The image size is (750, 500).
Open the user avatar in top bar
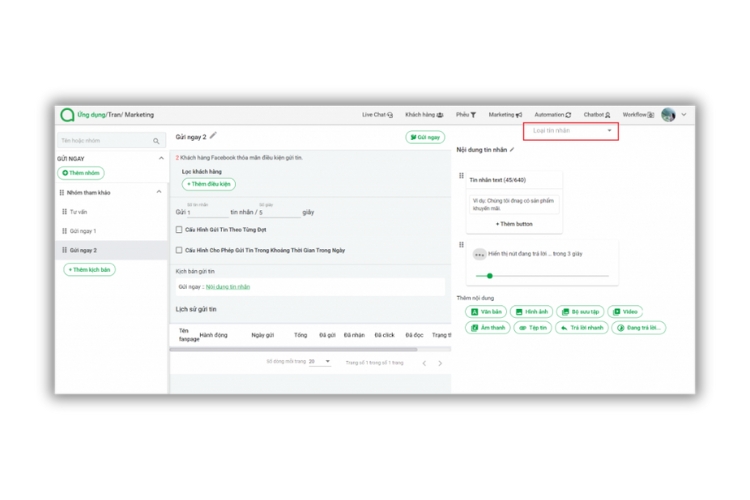point(668,115)
